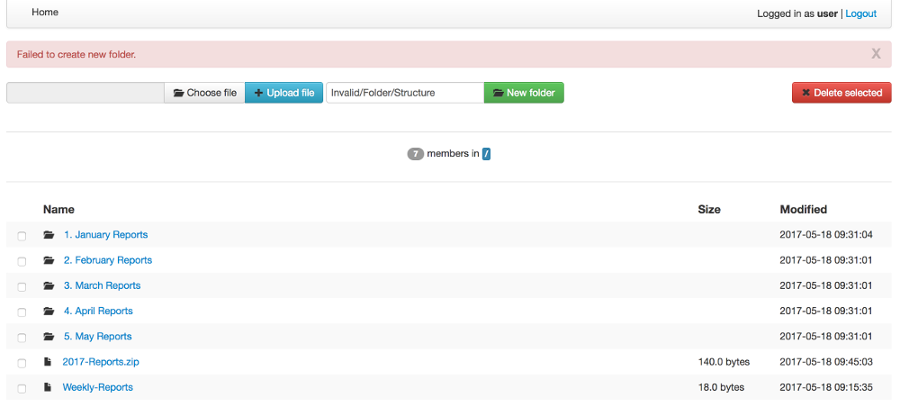This screenshot has height=416, width=900.
Task: Click the folder icon beside February Reports
Action: click(48, 260)
